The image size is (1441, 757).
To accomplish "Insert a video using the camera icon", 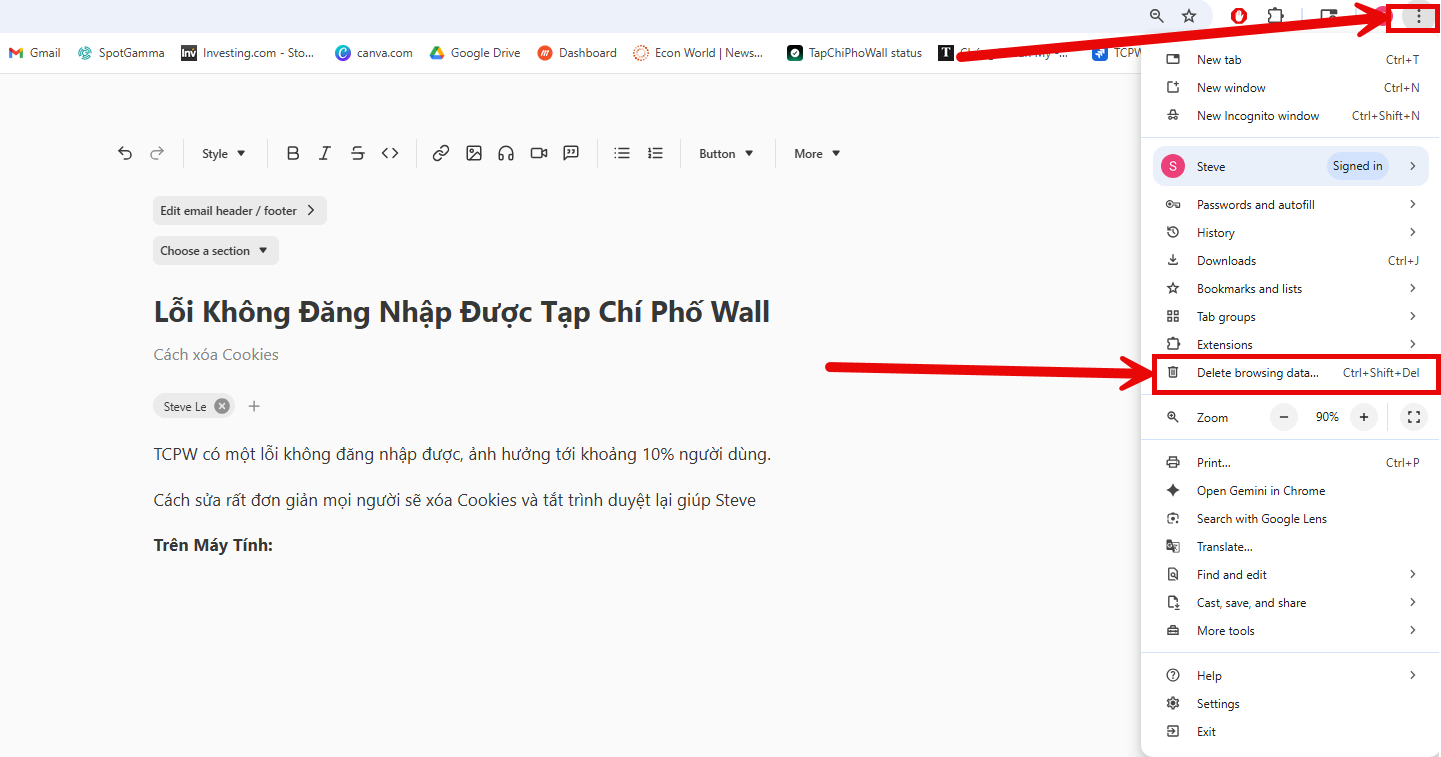I will point(539,154).
